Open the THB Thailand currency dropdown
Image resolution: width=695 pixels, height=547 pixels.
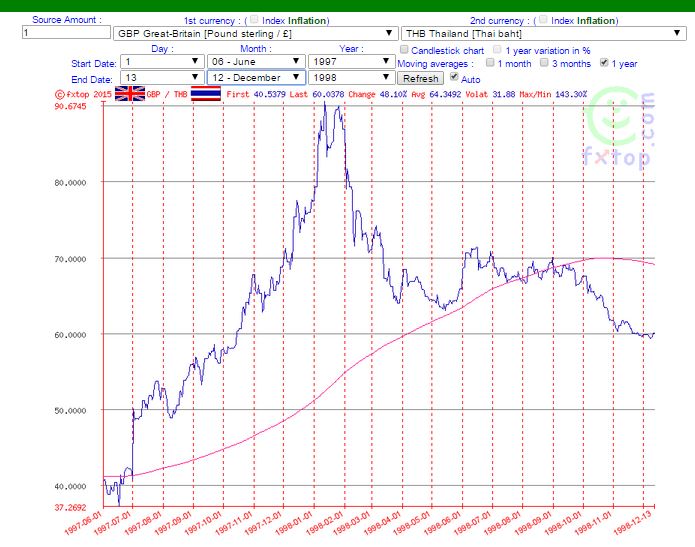click(x=543, y=34)
